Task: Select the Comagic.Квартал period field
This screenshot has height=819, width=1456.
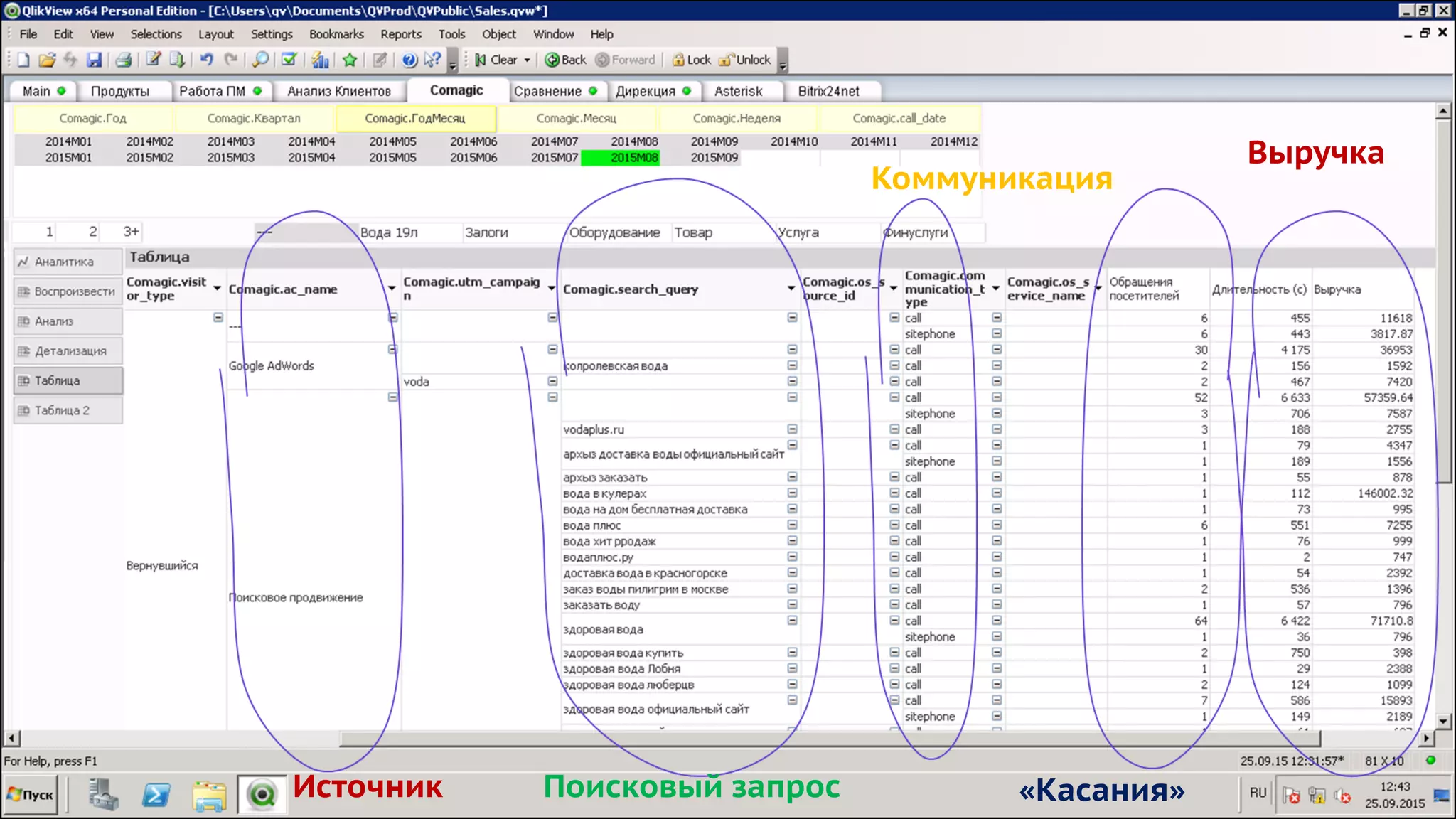Action: click(254, 118)
